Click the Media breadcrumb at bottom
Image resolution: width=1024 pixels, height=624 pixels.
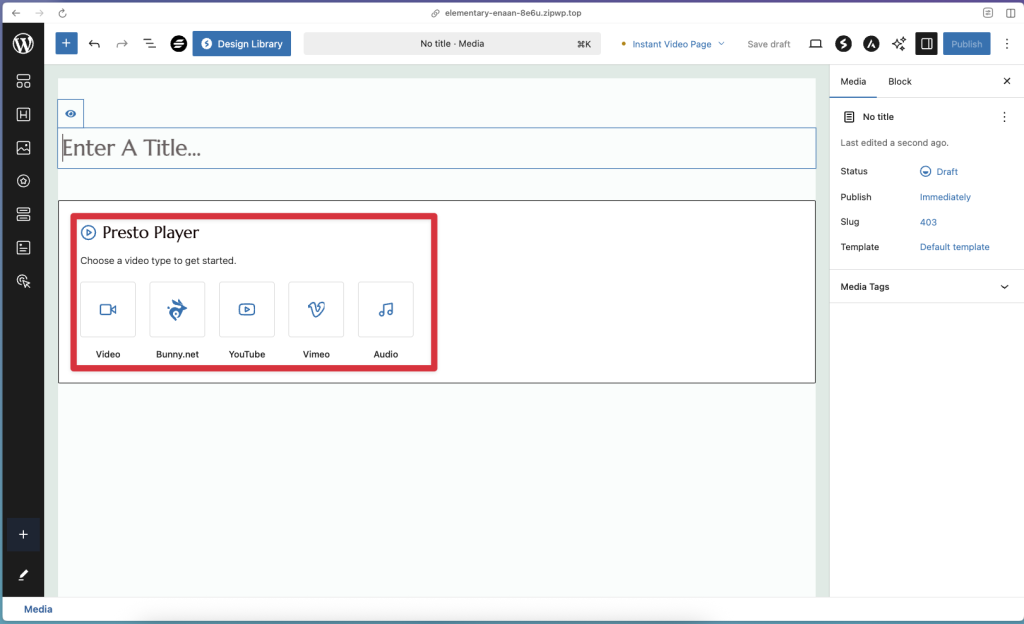(38, 609)
